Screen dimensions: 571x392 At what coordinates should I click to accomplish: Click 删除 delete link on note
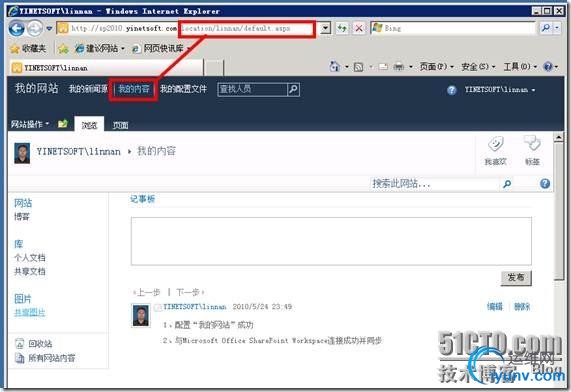tap(522, 307)
